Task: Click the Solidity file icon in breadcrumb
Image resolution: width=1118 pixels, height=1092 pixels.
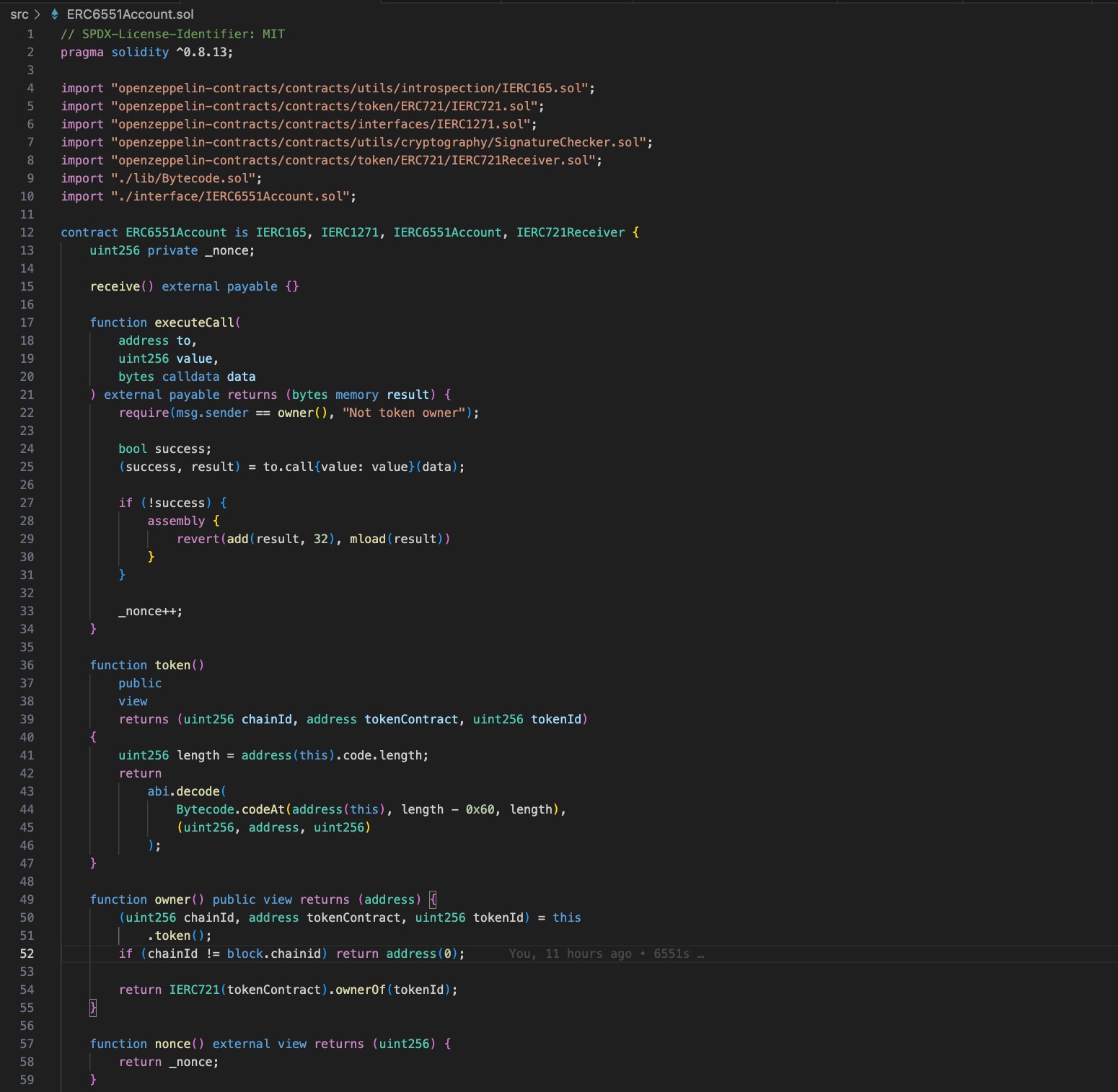Action: click(55, 14)
